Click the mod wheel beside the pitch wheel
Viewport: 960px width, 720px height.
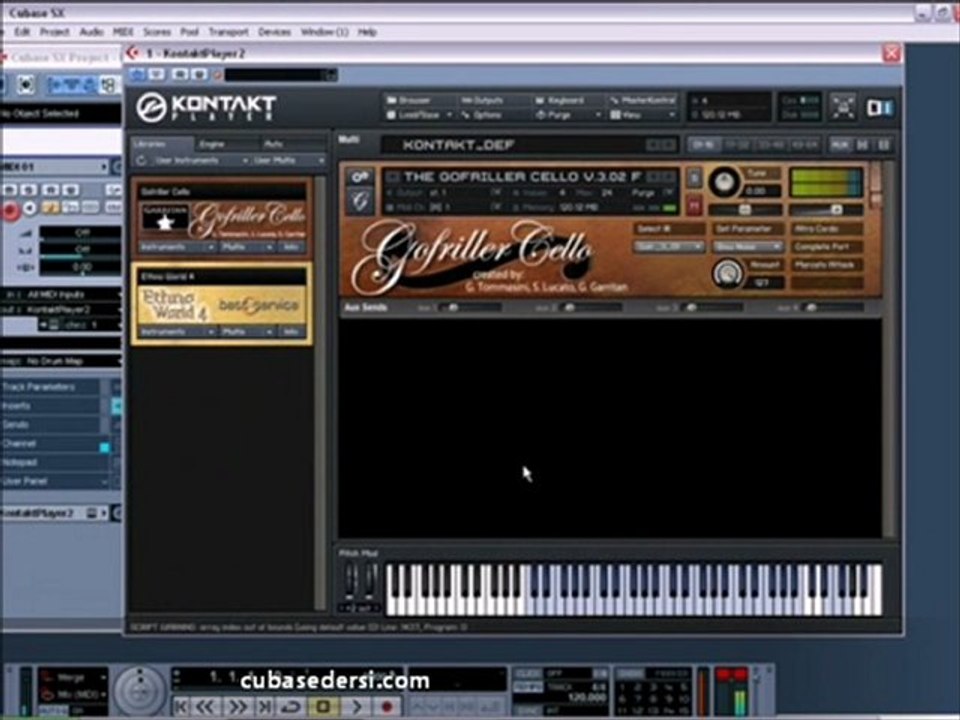[370, 580]
